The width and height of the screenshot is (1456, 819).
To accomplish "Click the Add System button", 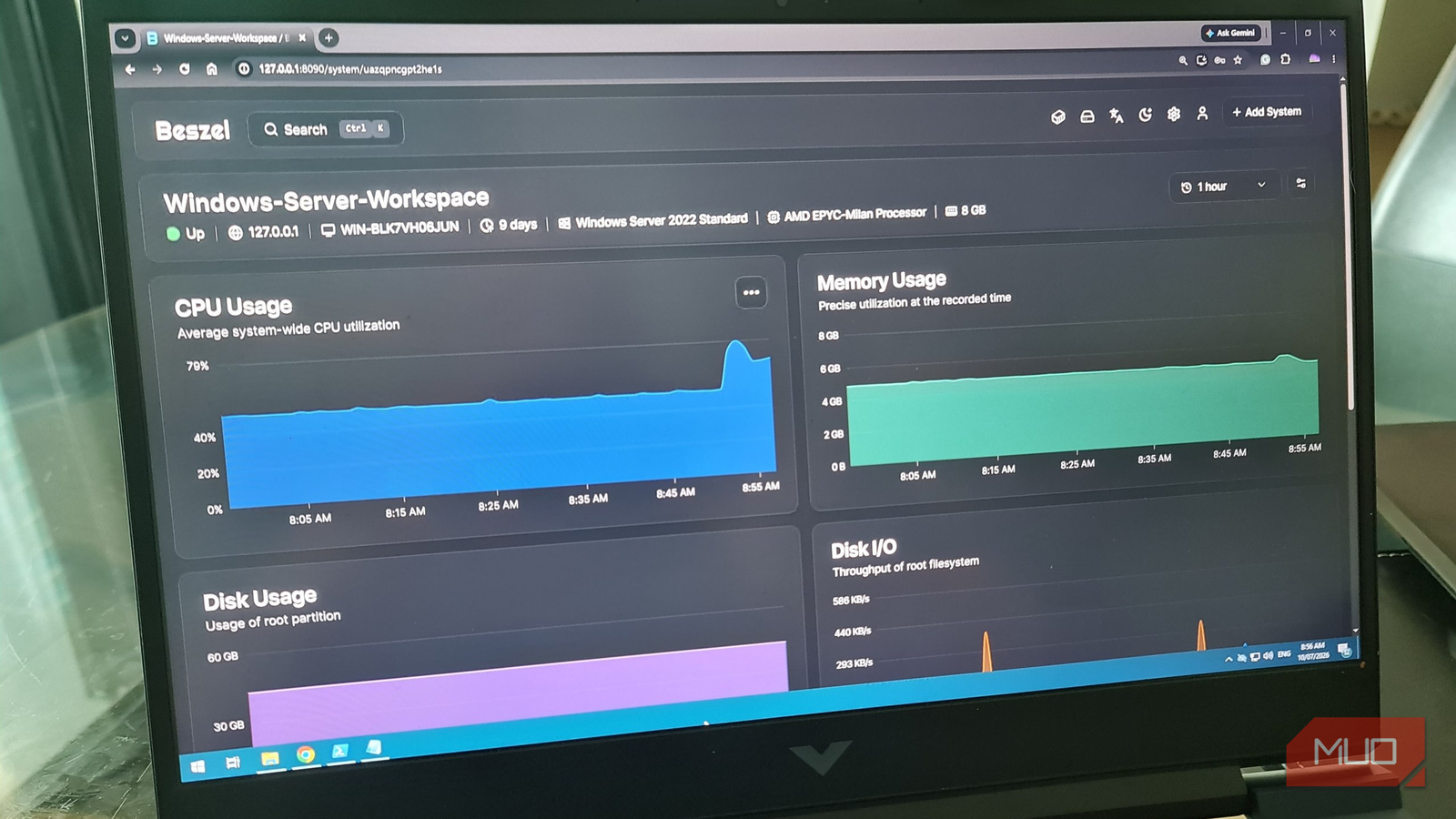I will (1267, 112).
